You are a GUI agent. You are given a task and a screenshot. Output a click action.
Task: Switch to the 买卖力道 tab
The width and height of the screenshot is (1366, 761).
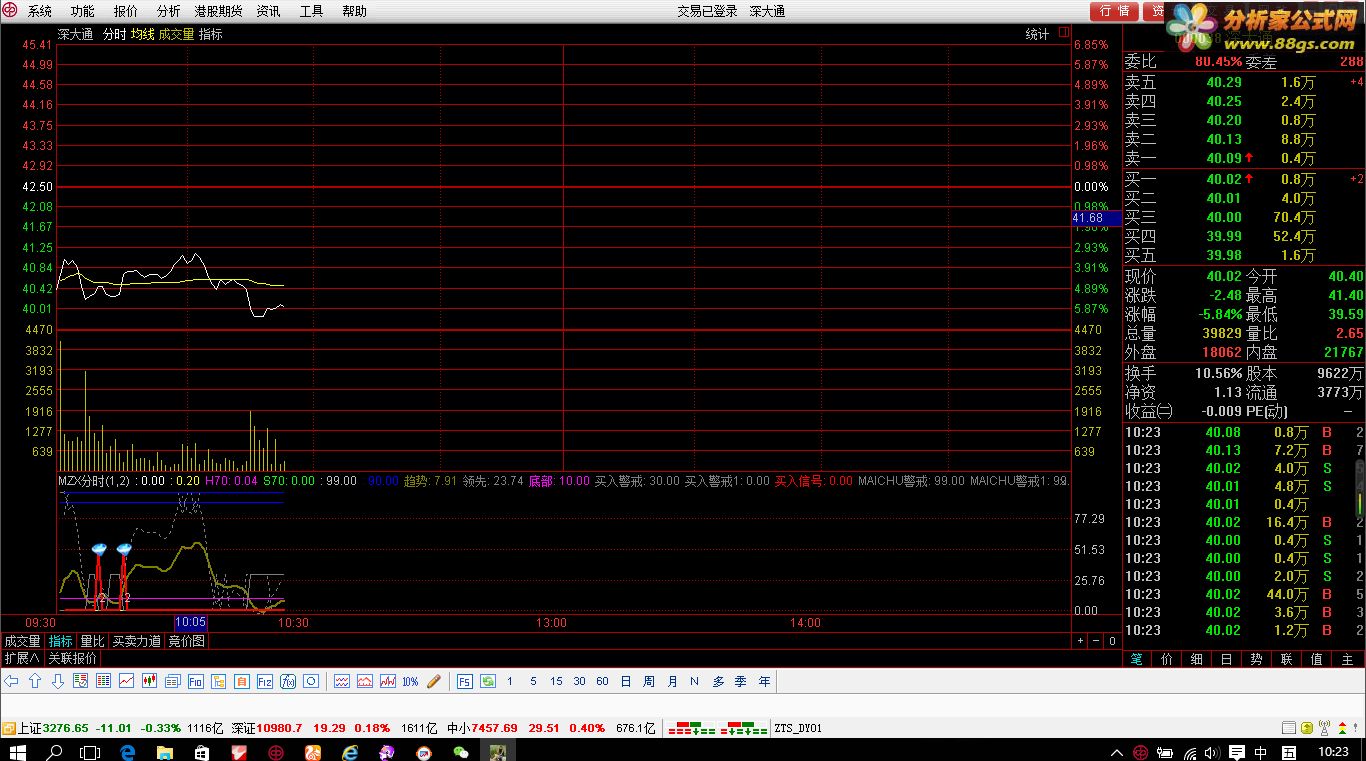tap(136, 641)
